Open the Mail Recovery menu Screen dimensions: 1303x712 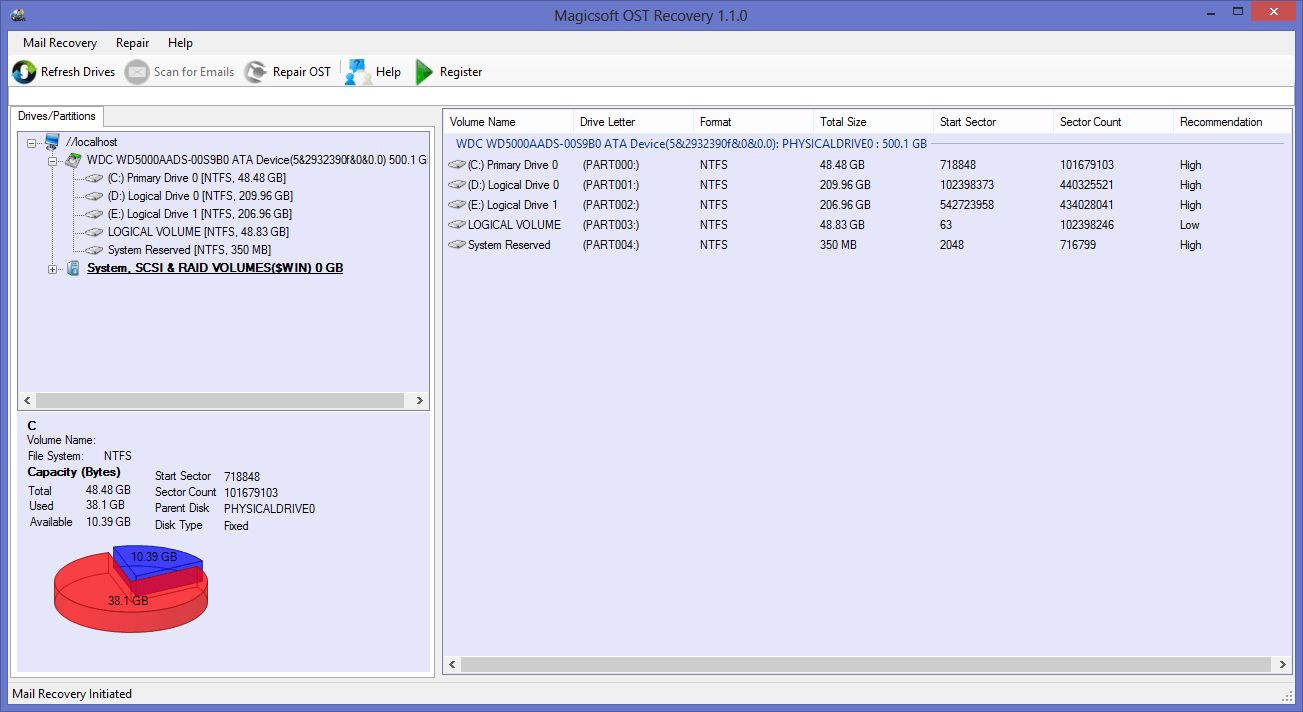tap(58, 42)
